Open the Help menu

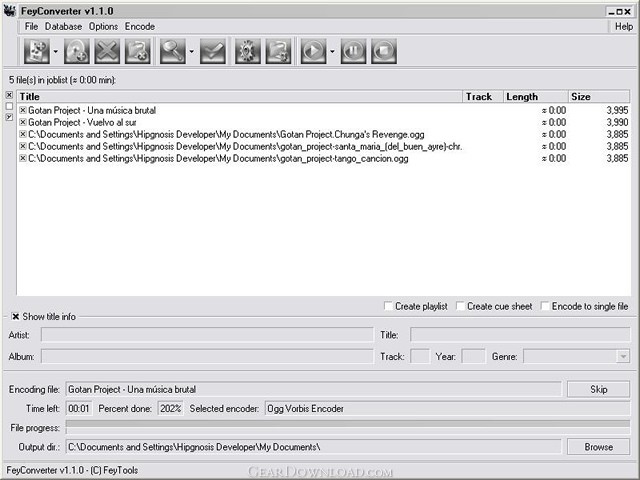[x=624, y=27]
